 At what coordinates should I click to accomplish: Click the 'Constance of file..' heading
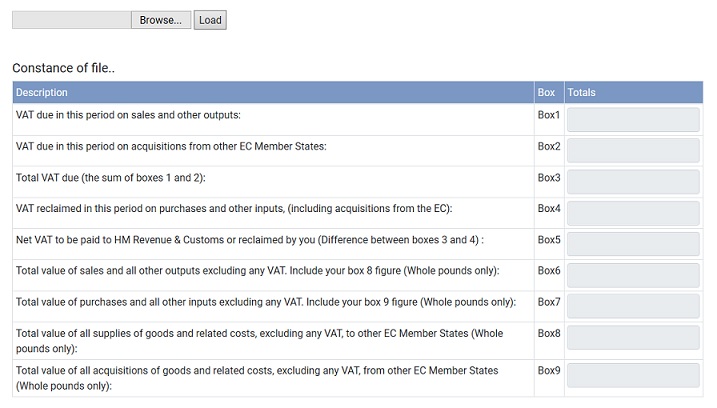[64, 68]
